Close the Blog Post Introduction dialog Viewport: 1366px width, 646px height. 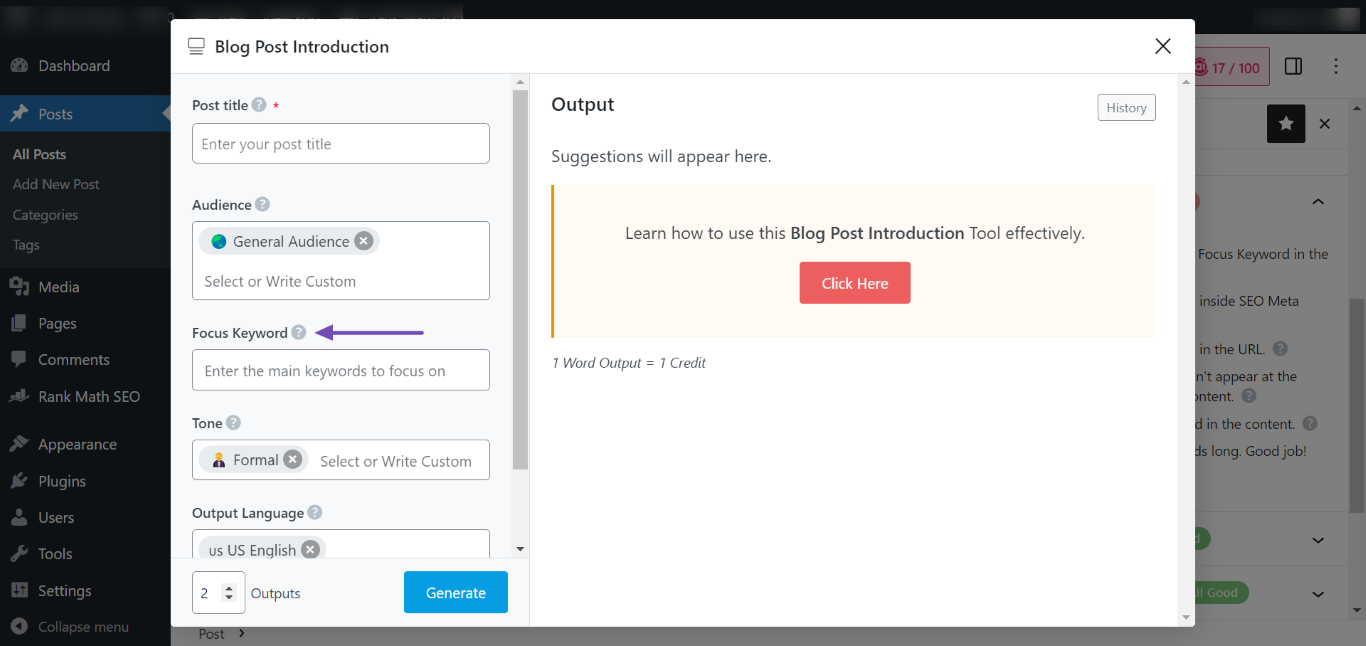pyautogui.click(x=1163, y=46)
